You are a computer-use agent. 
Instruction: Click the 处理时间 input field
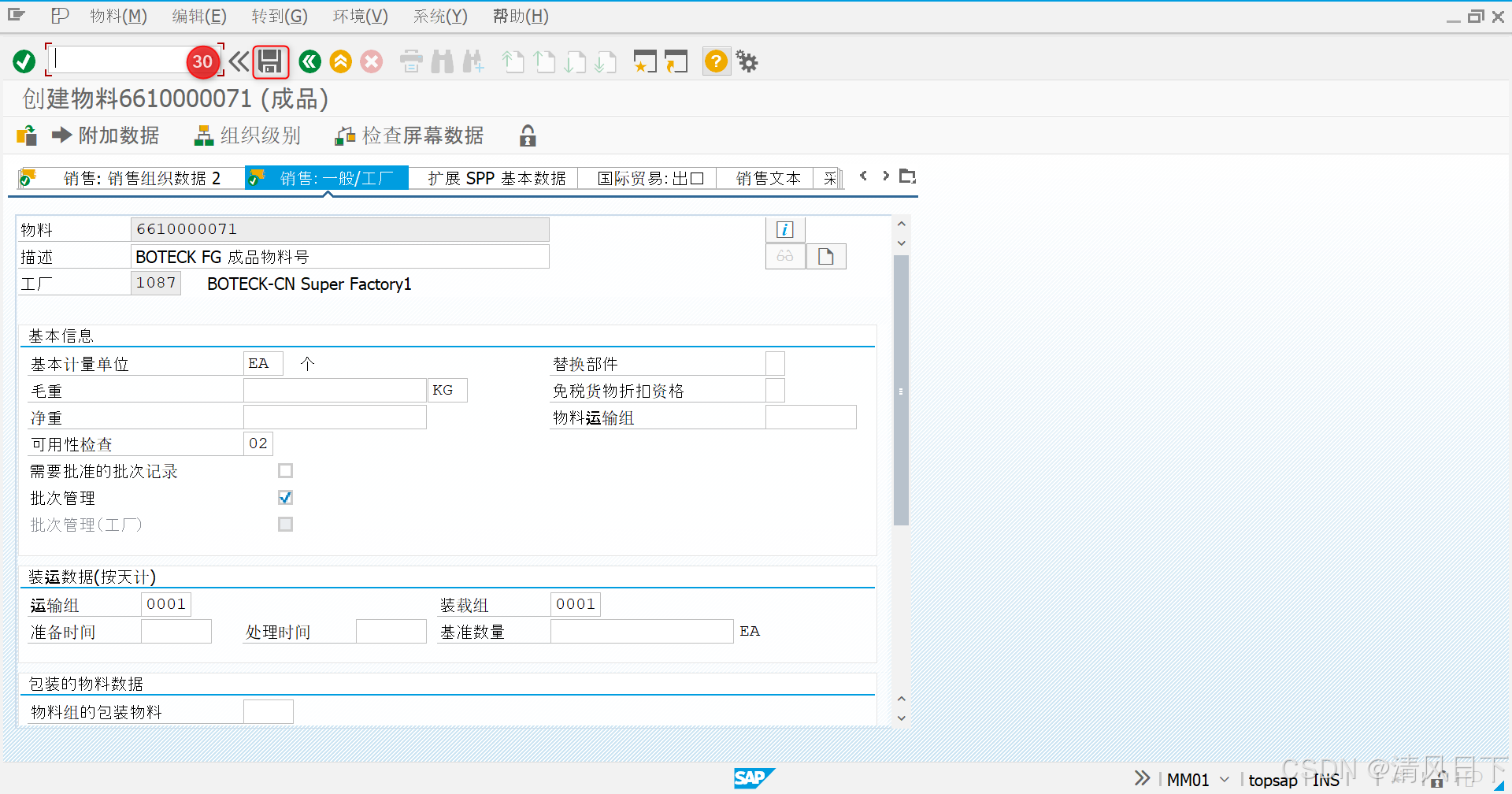(x=391, y=631)
